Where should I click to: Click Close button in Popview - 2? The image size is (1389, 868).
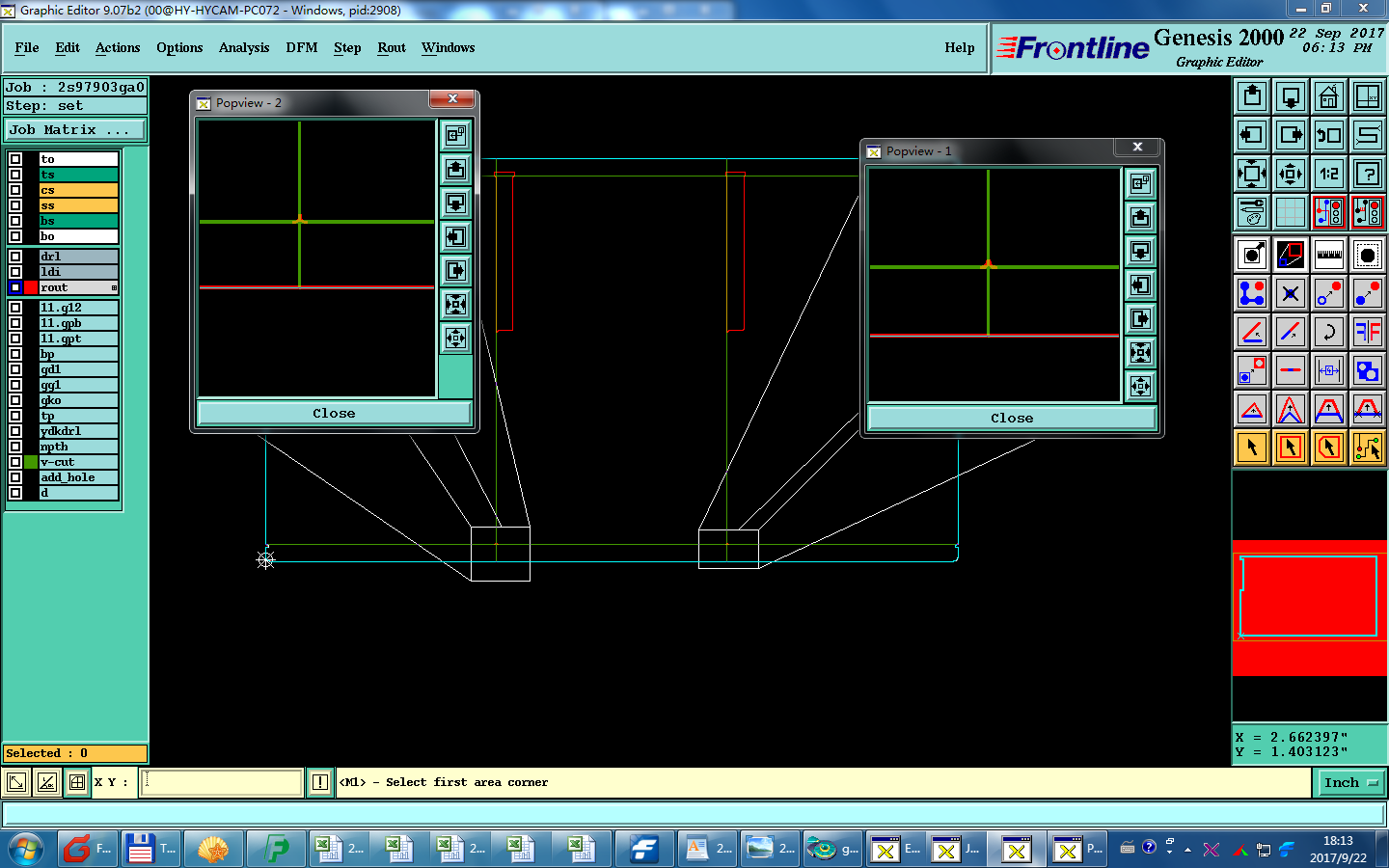click(x=334, y=413)
